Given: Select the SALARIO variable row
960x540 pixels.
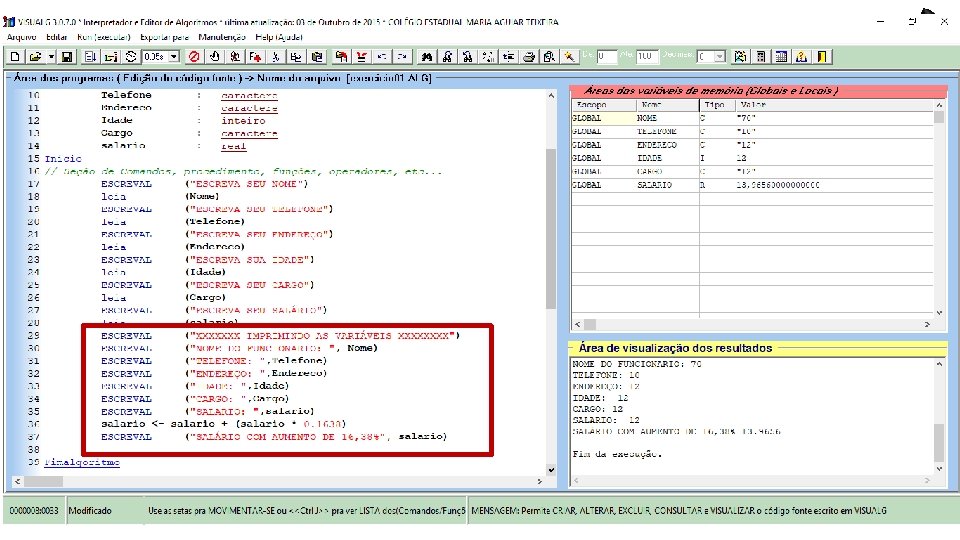Looking at the screenshot, I should point(752,185).
